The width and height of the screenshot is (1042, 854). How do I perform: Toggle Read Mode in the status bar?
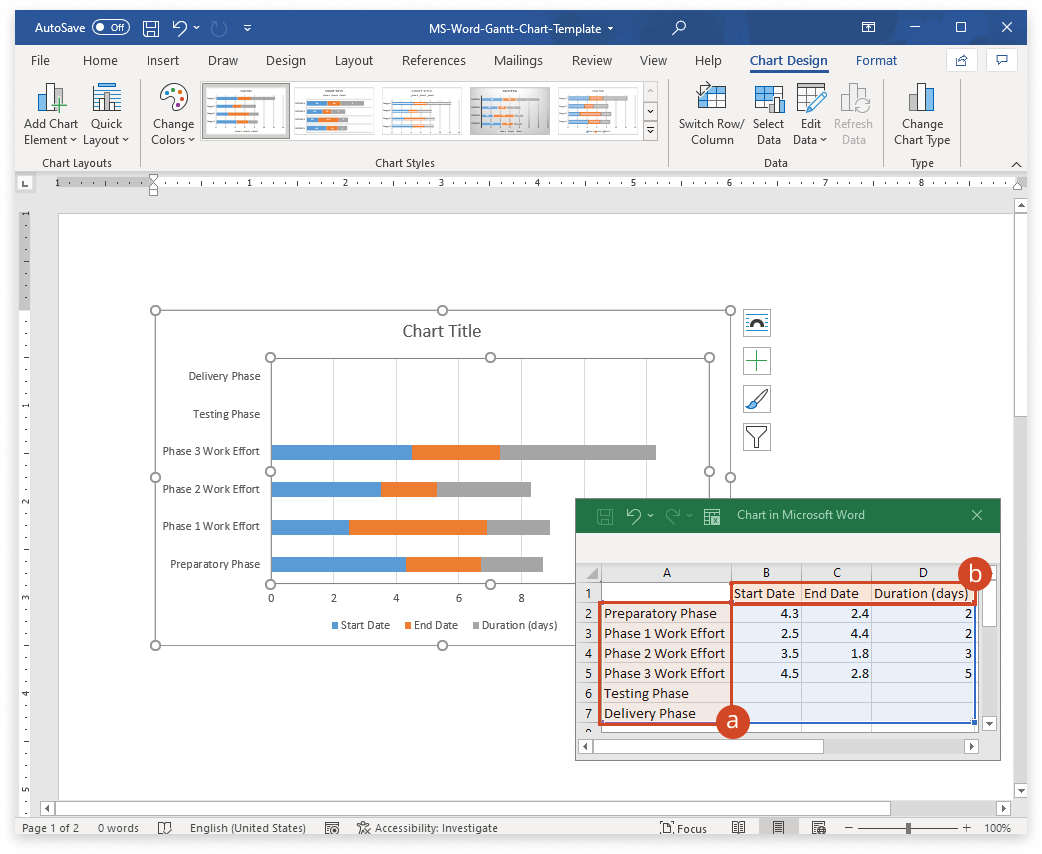click(739, 828)
